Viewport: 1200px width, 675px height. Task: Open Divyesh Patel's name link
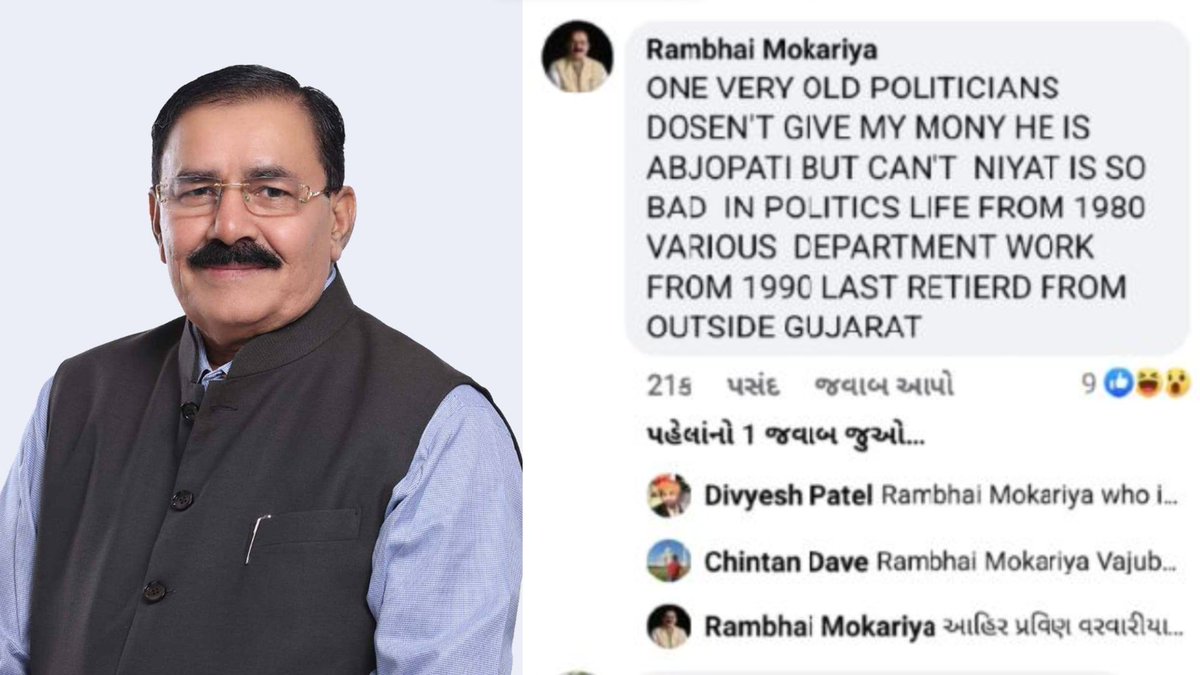pyautogui.click(x=789, y=496)
